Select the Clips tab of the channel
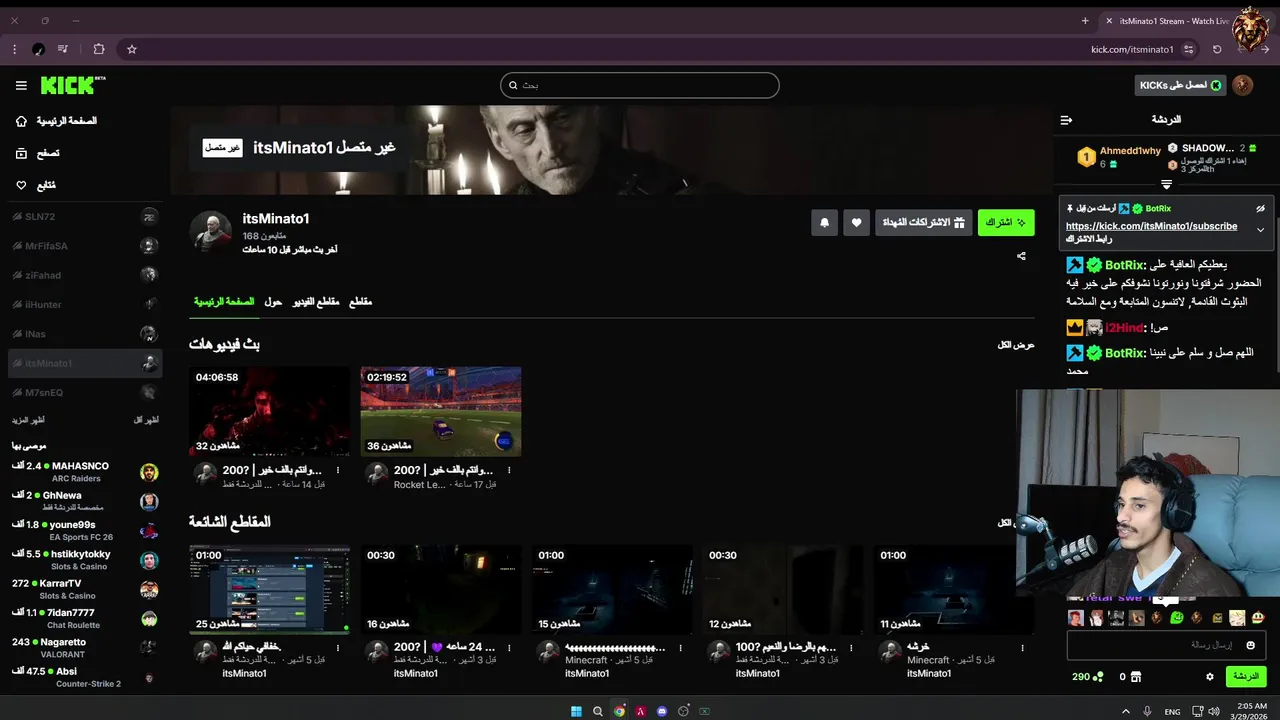This screenshot has width=1280, height=720. point(360,301)
